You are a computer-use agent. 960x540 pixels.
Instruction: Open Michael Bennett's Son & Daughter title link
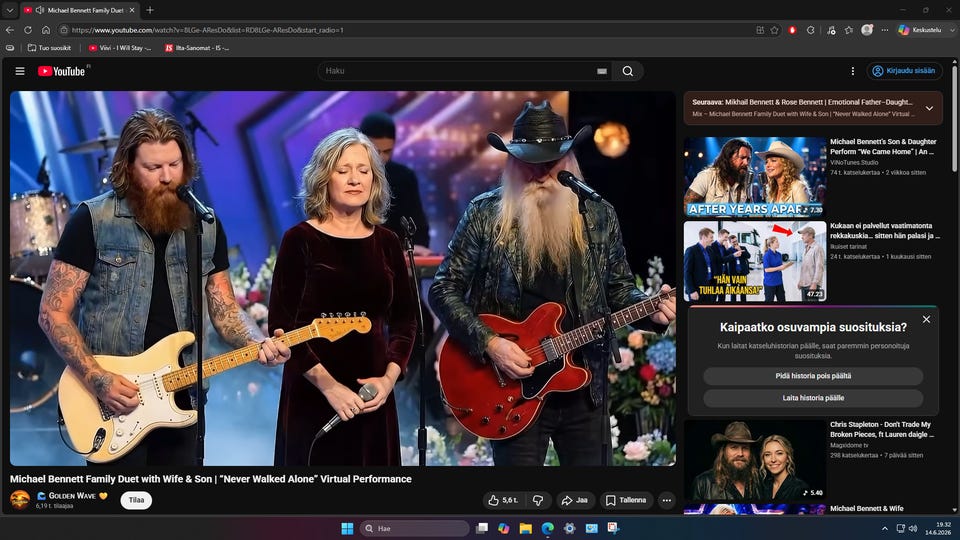click(883, 146)
